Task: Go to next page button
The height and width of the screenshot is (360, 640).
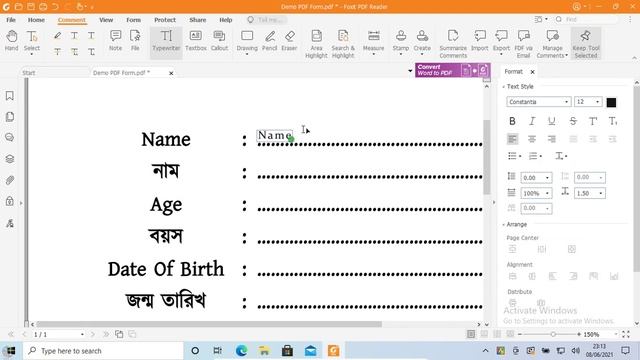Action: 93,334
